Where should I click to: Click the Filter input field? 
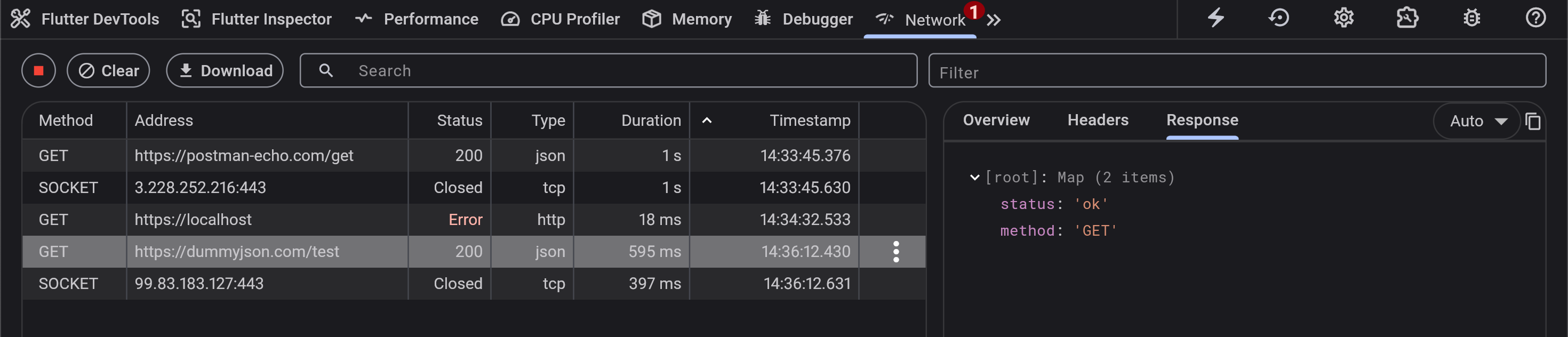point(1236,72)
